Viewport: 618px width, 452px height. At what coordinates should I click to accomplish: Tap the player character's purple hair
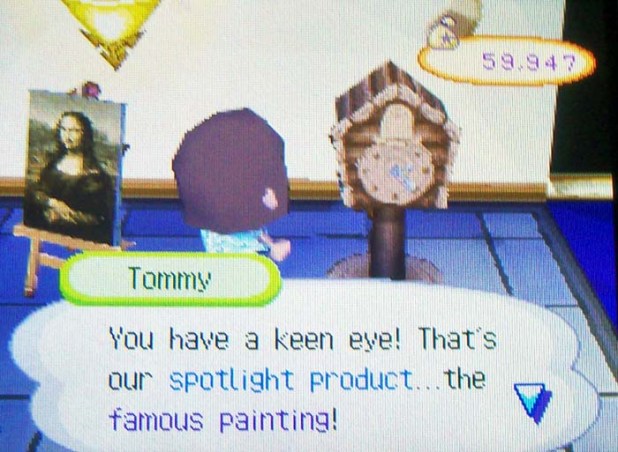[x=232, y=169]
